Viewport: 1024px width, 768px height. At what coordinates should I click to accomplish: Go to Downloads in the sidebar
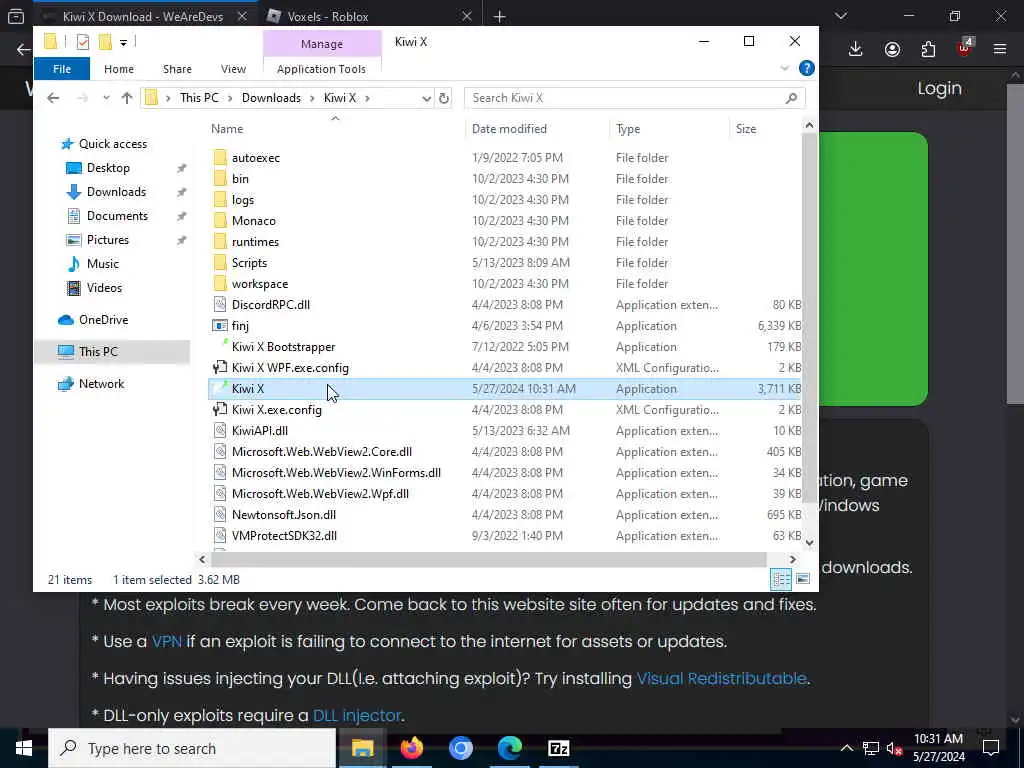116,192
